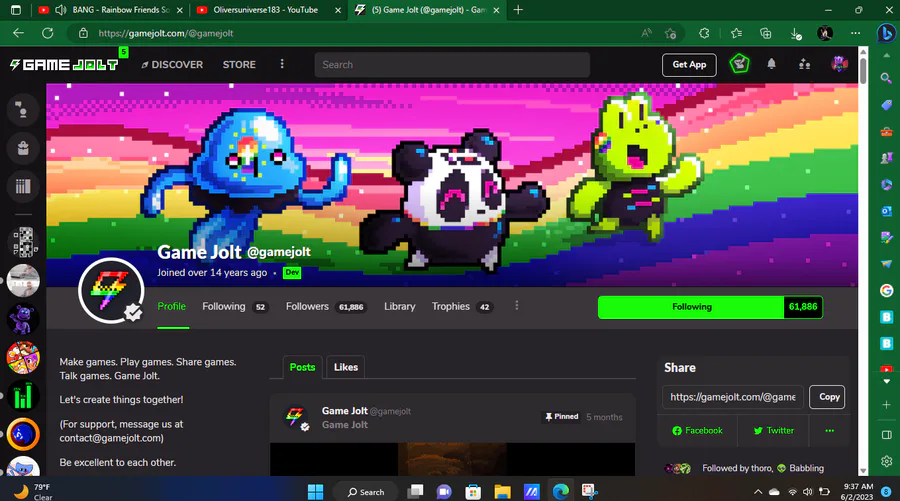This screenshot has height=501, width=900.
Task: Open the Windows Start menu
Action: [x=316, y=492]
